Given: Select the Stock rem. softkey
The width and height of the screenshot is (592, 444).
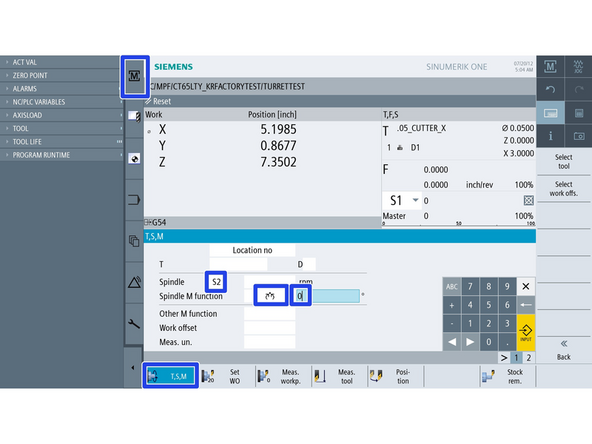Looking at the screenshot, I should click(507, 376).
